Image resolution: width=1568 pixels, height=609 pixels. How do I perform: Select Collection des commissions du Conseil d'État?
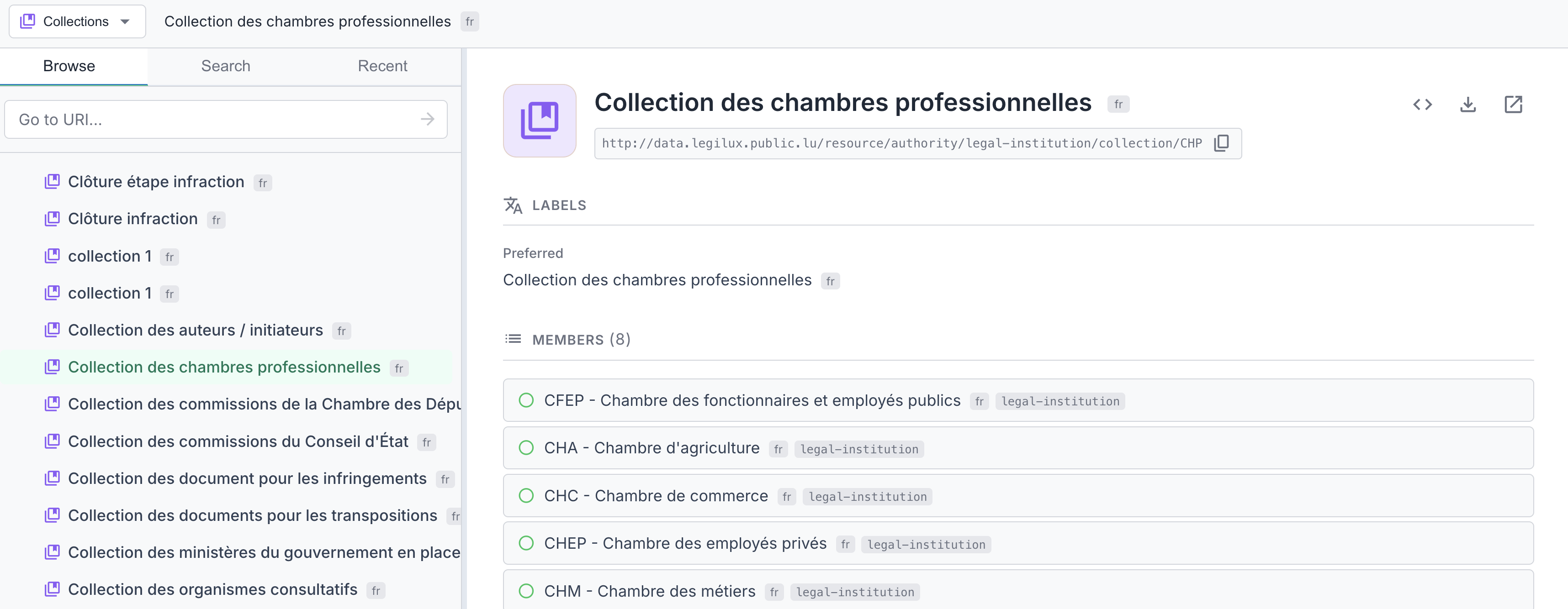click(x=238, y=442)
